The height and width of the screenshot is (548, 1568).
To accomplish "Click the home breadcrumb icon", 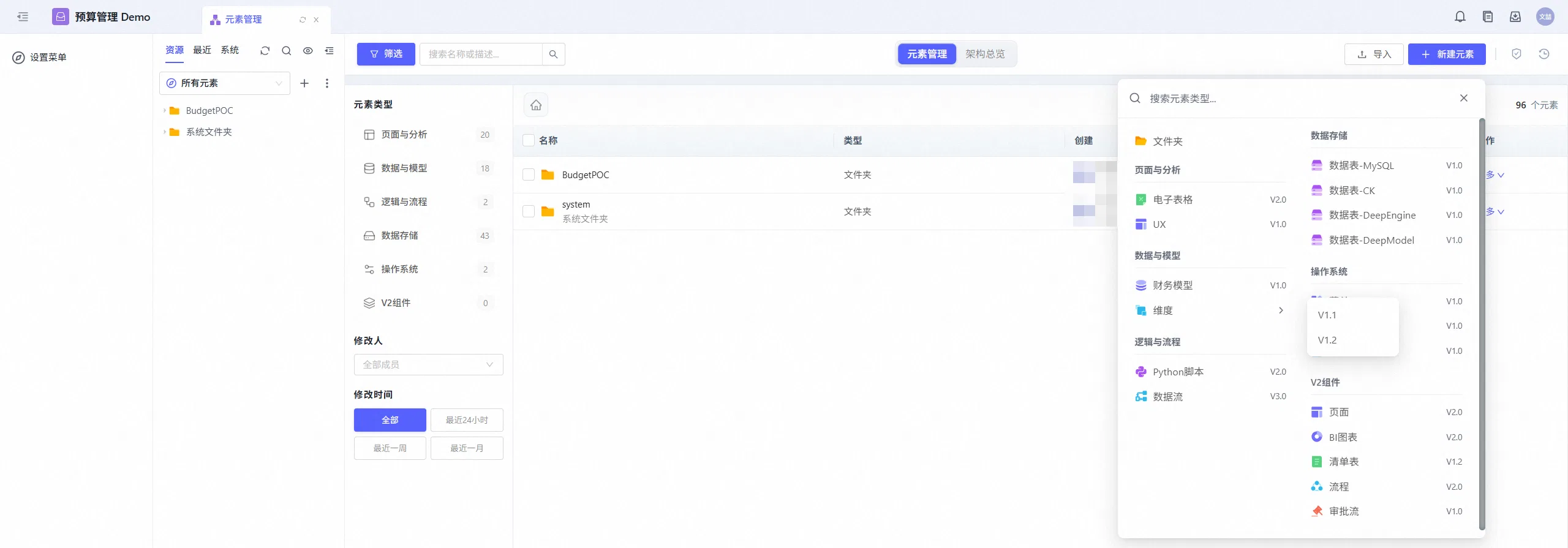I will coord(536,105).
